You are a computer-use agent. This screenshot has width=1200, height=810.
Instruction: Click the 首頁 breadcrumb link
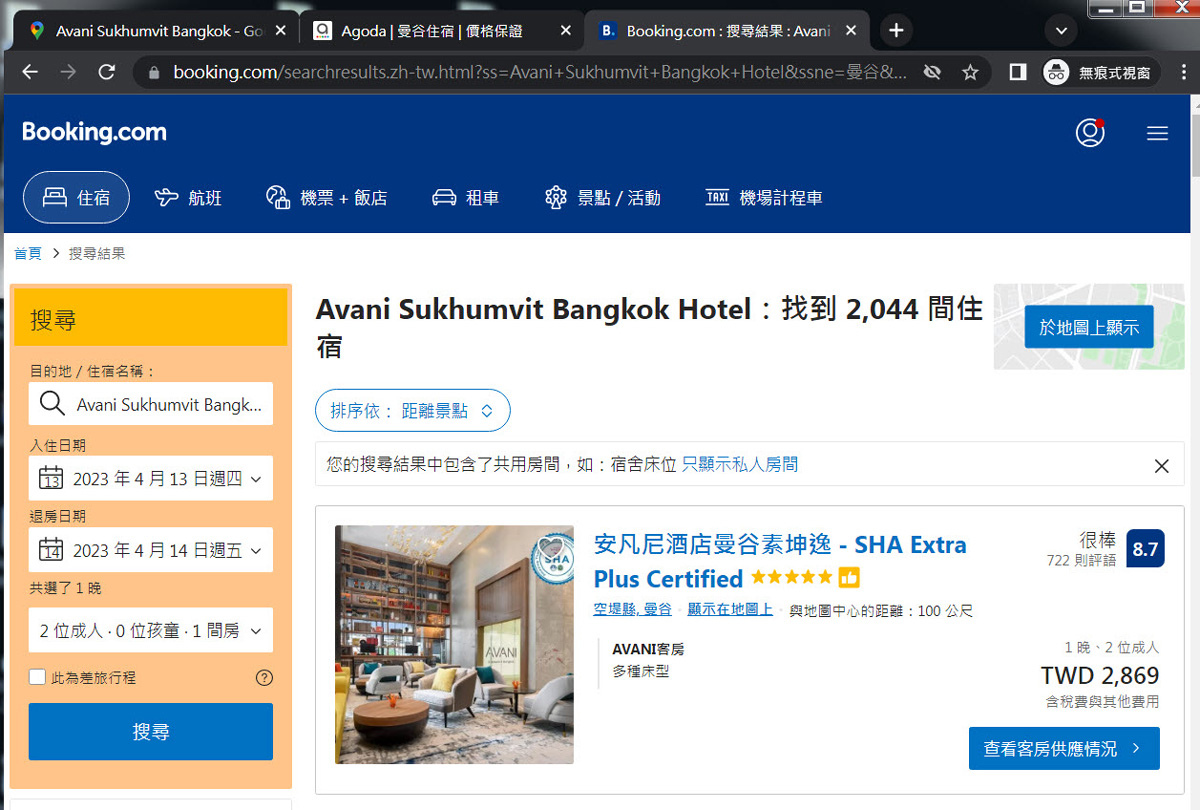pos(28,254)
